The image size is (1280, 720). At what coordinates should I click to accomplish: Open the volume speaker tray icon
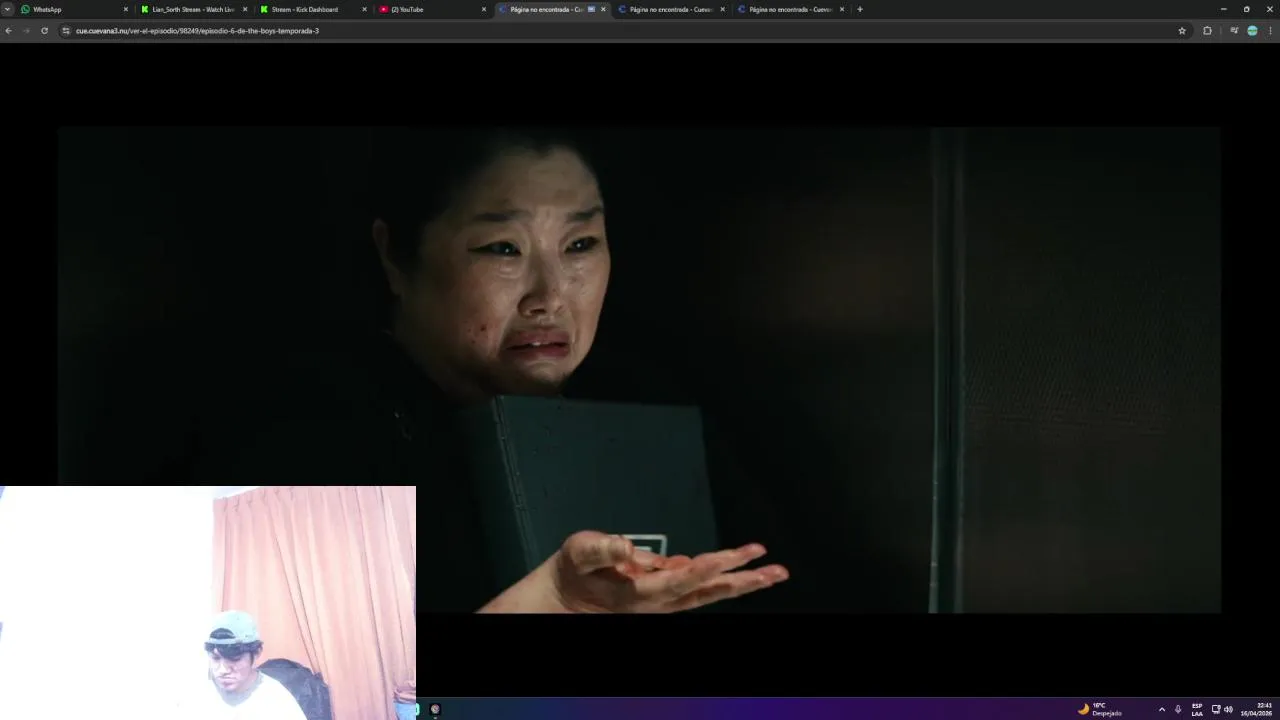click(1228, 709)
